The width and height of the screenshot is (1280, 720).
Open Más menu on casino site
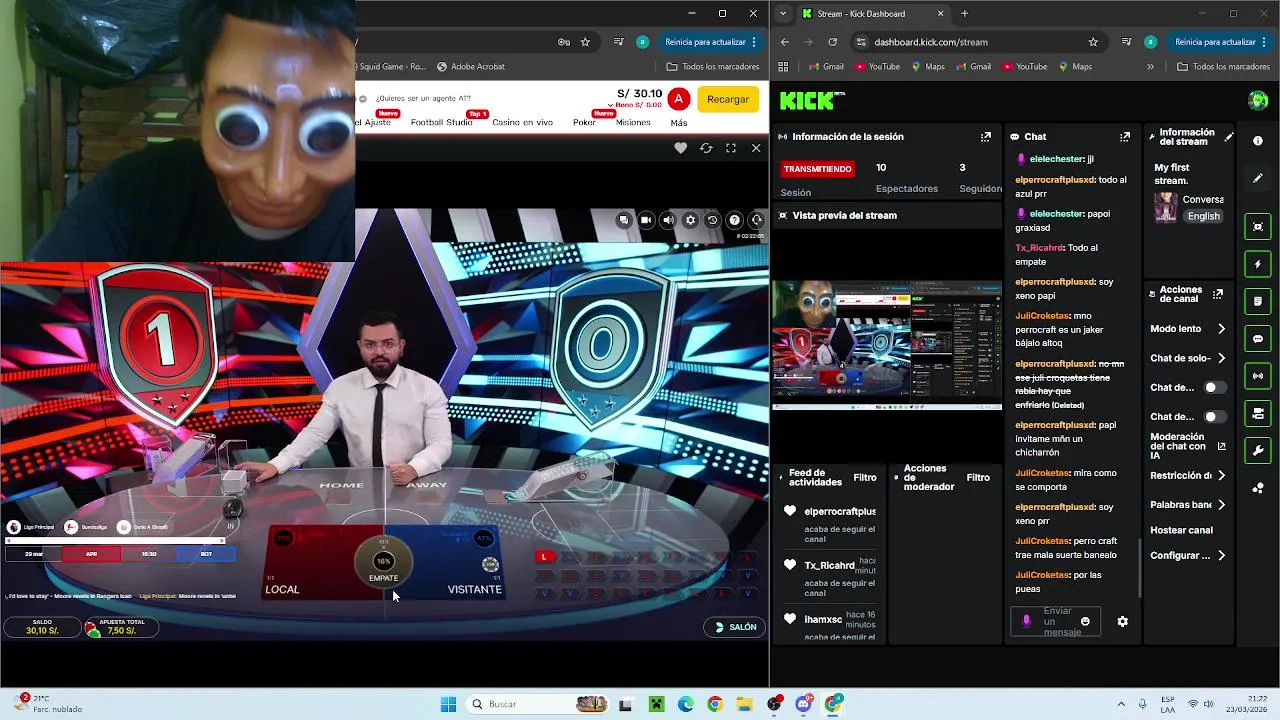point(679,123)
